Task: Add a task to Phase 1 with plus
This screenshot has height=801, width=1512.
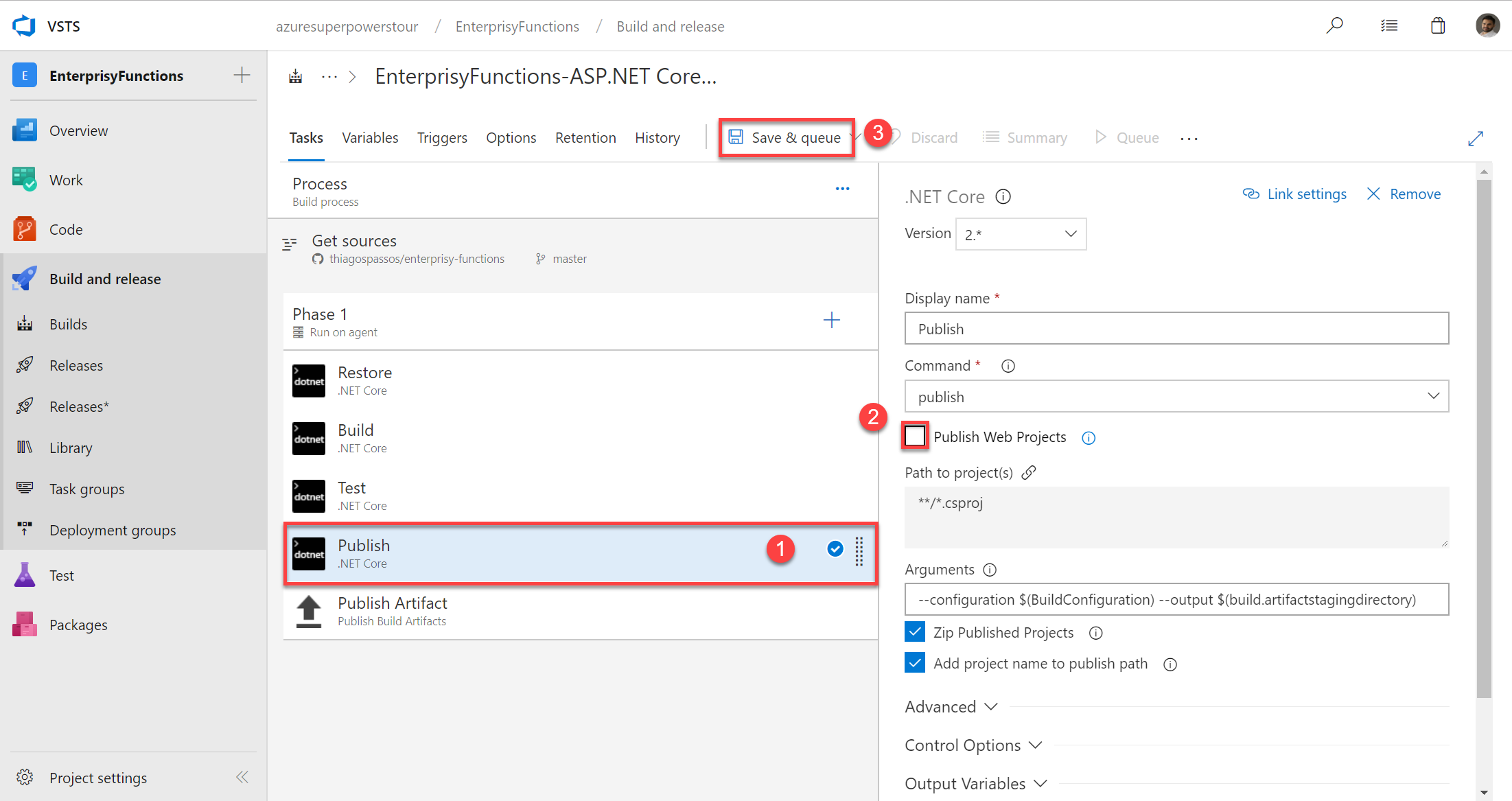Action: (832, 320)
